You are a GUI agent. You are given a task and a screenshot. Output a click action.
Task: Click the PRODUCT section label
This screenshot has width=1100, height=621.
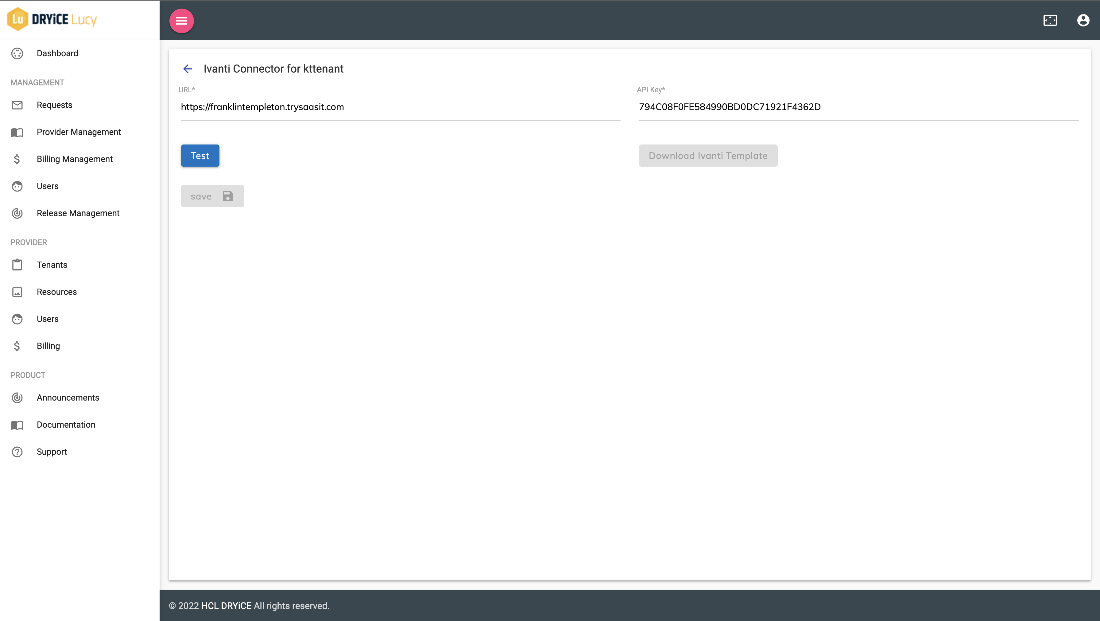click(x=28, y=375)
